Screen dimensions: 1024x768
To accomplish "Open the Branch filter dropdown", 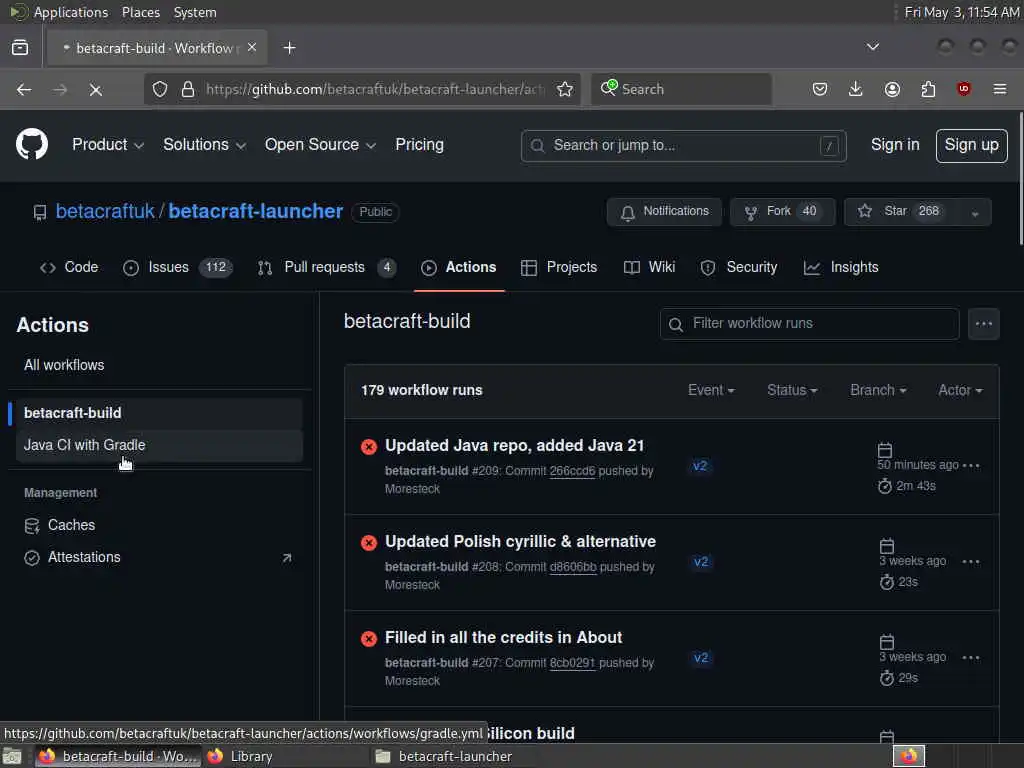I will click(x=878, y=390).
